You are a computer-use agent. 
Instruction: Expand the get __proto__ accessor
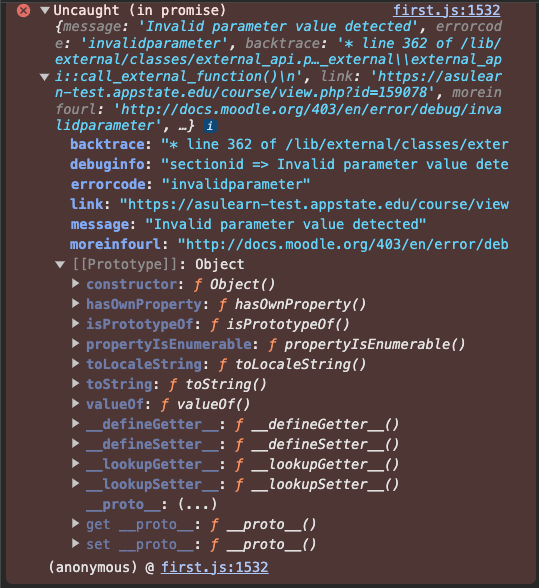tap(75, 524)
